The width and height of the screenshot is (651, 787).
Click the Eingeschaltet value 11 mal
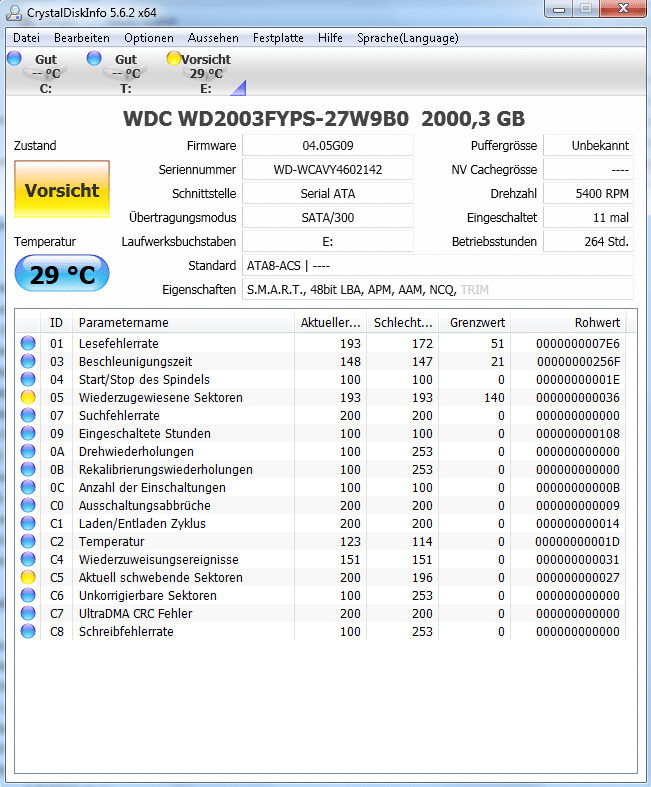click(x=589, y=218)
